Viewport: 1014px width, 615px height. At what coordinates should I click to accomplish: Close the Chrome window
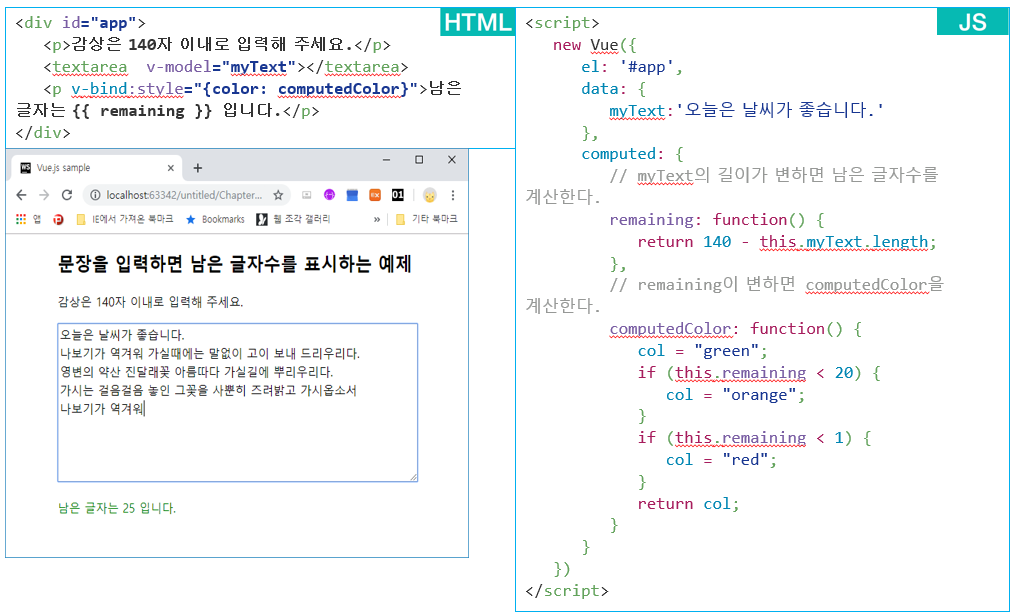452,160
